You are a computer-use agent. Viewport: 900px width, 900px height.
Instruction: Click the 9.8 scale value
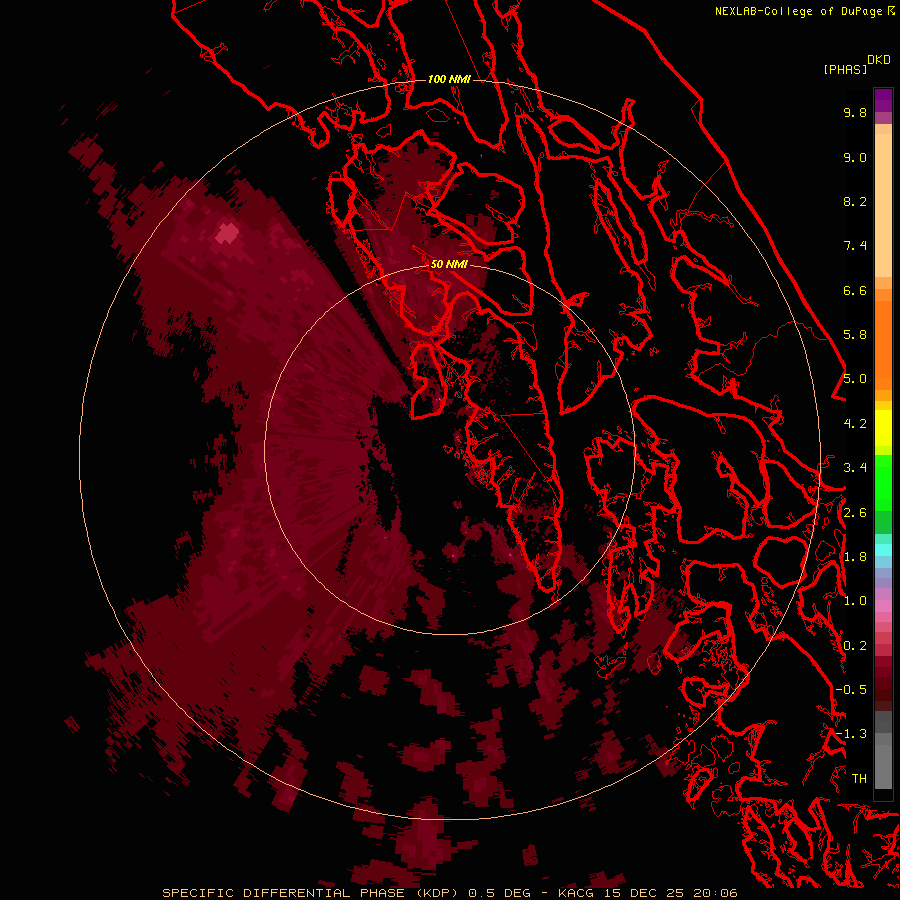855,112
